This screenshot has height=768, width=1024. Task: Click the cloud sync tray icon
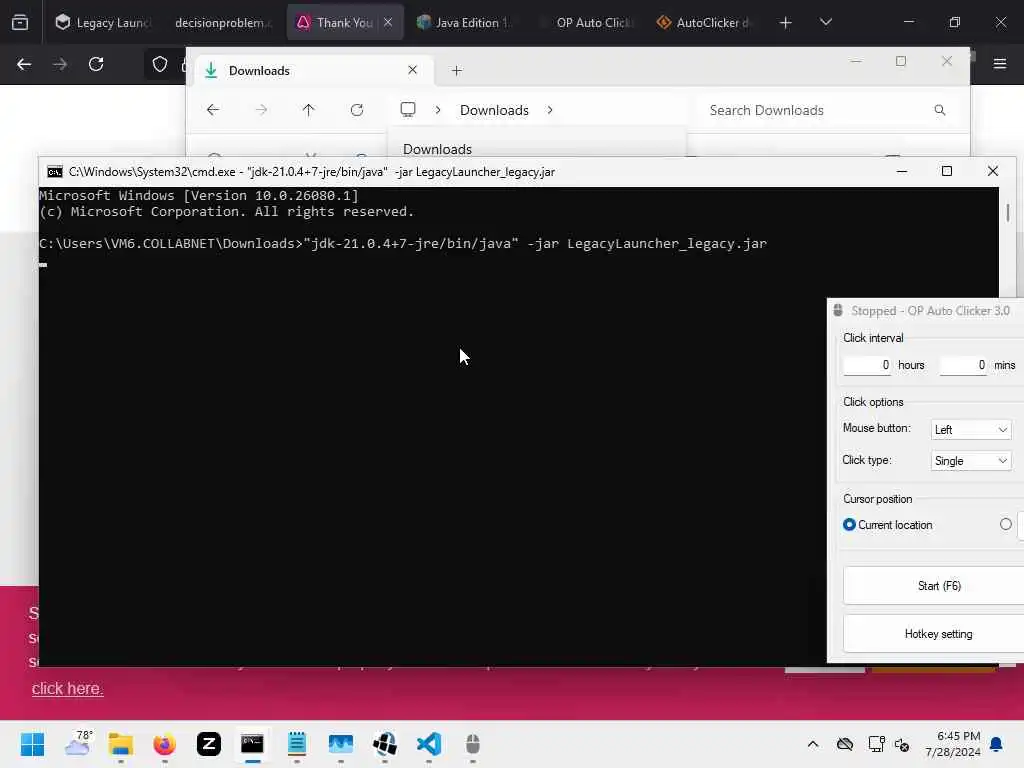tap(845, 744)
